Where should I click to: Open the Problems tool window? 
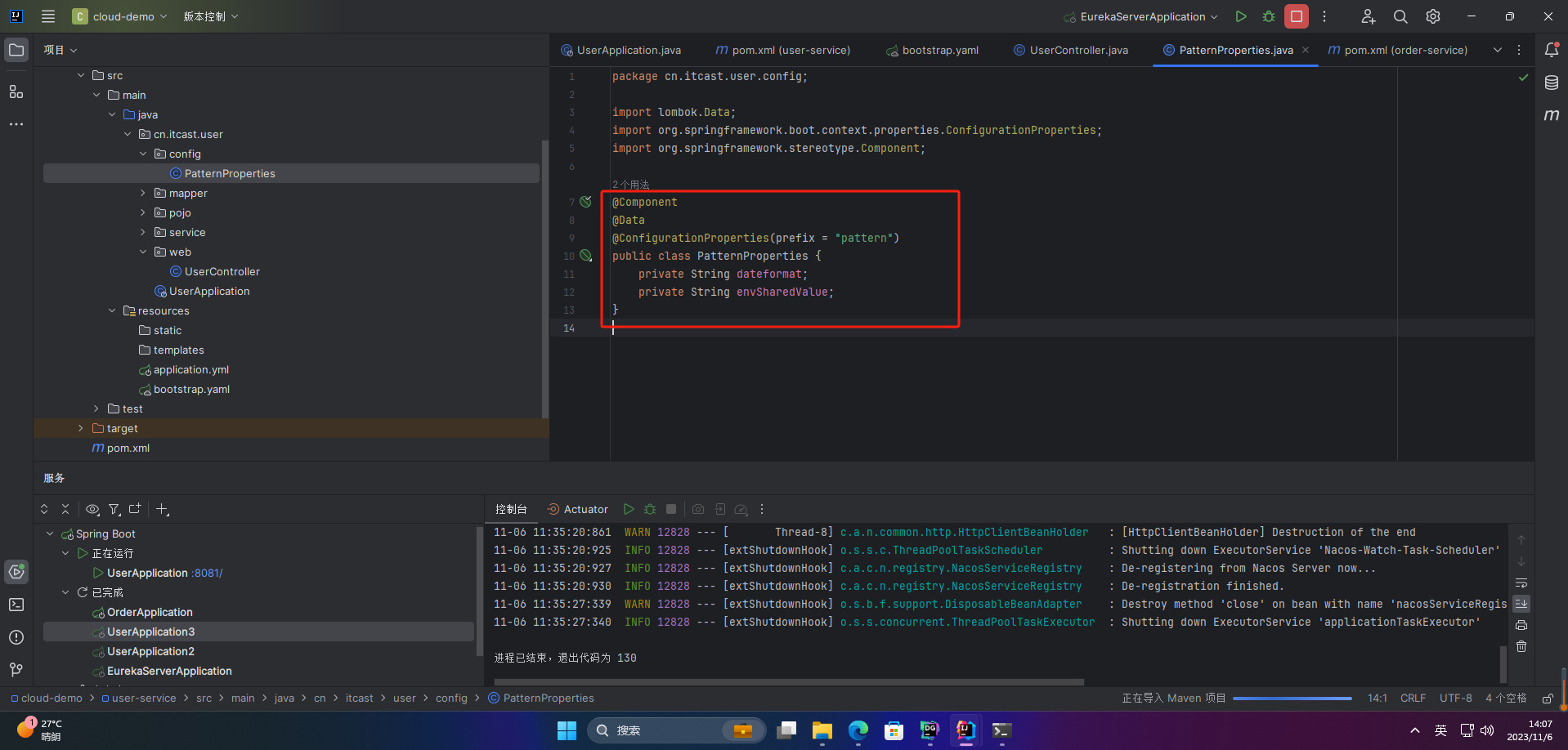coord(16,637)
